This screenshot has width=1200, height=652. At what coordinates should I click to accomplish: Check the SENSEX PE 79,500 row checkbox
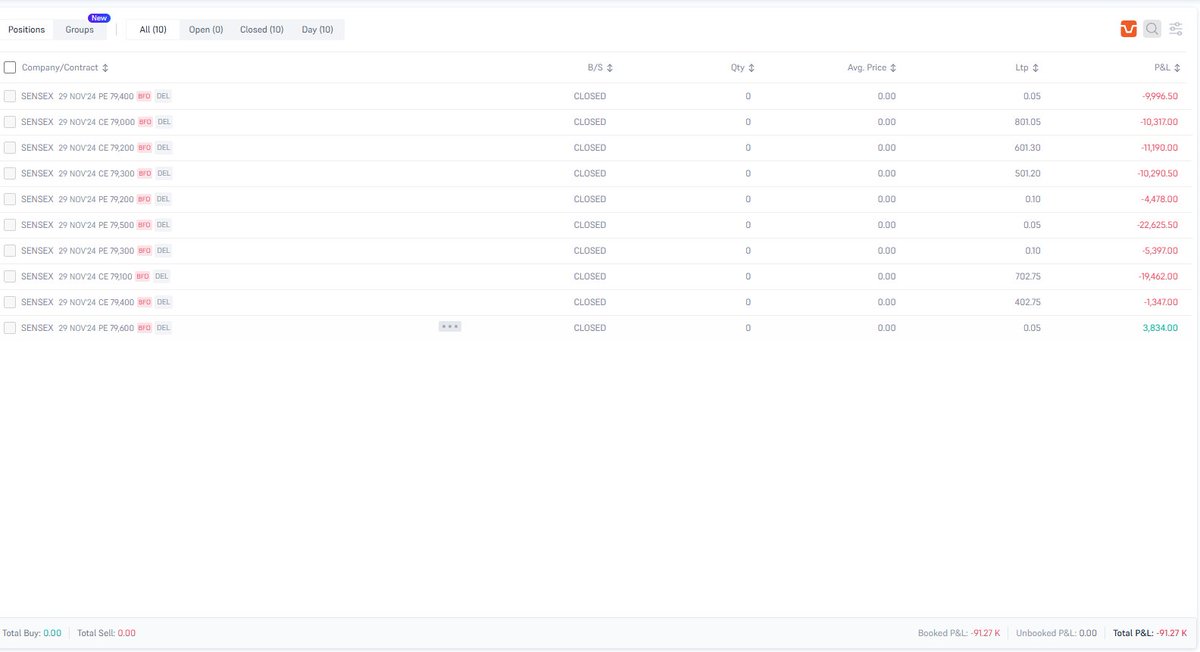pos(10,225)
